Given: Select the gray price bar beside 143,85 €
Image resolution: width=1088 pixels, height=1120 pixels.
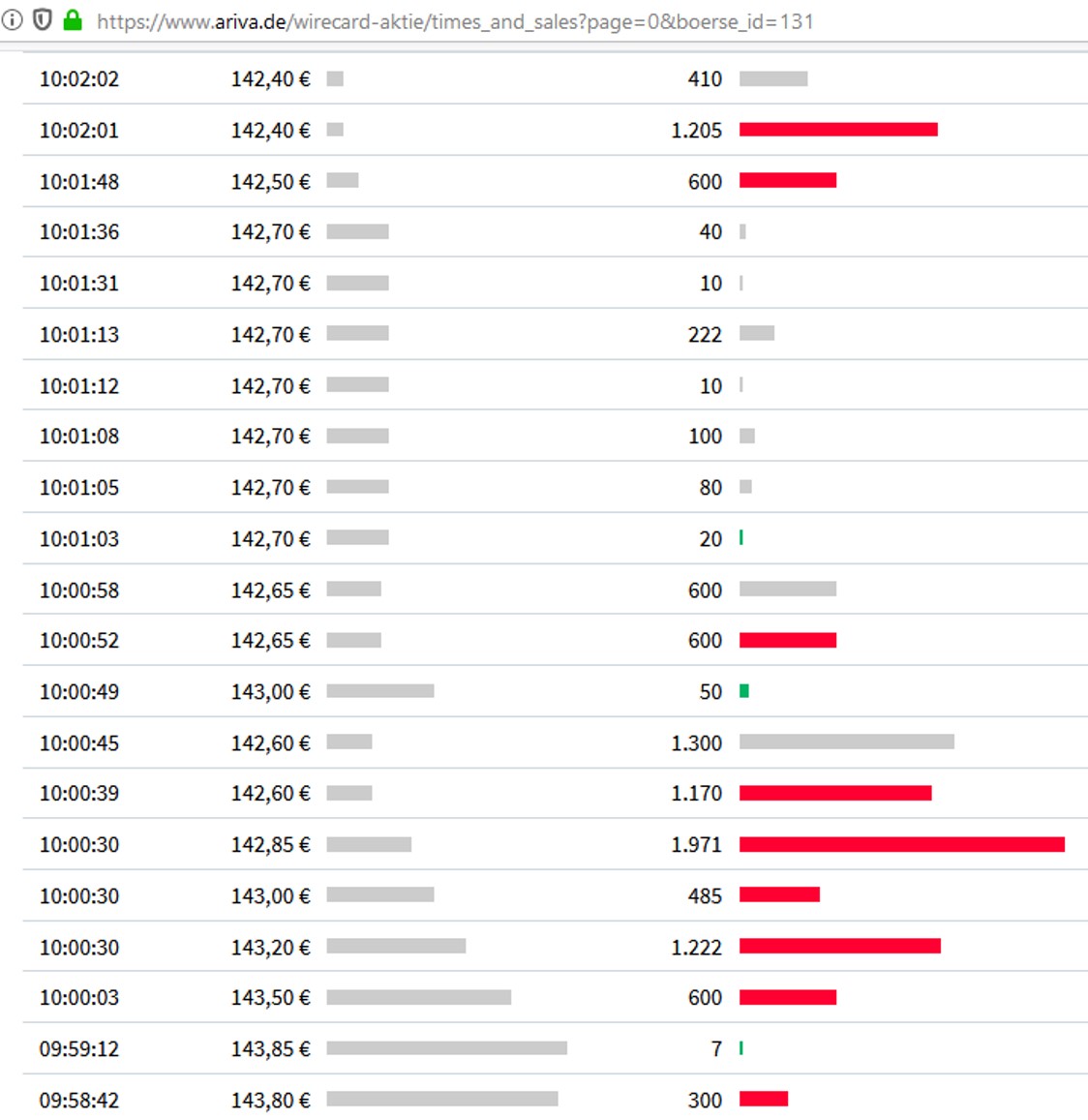Looking at the screenshot, I should [447, 1047].
